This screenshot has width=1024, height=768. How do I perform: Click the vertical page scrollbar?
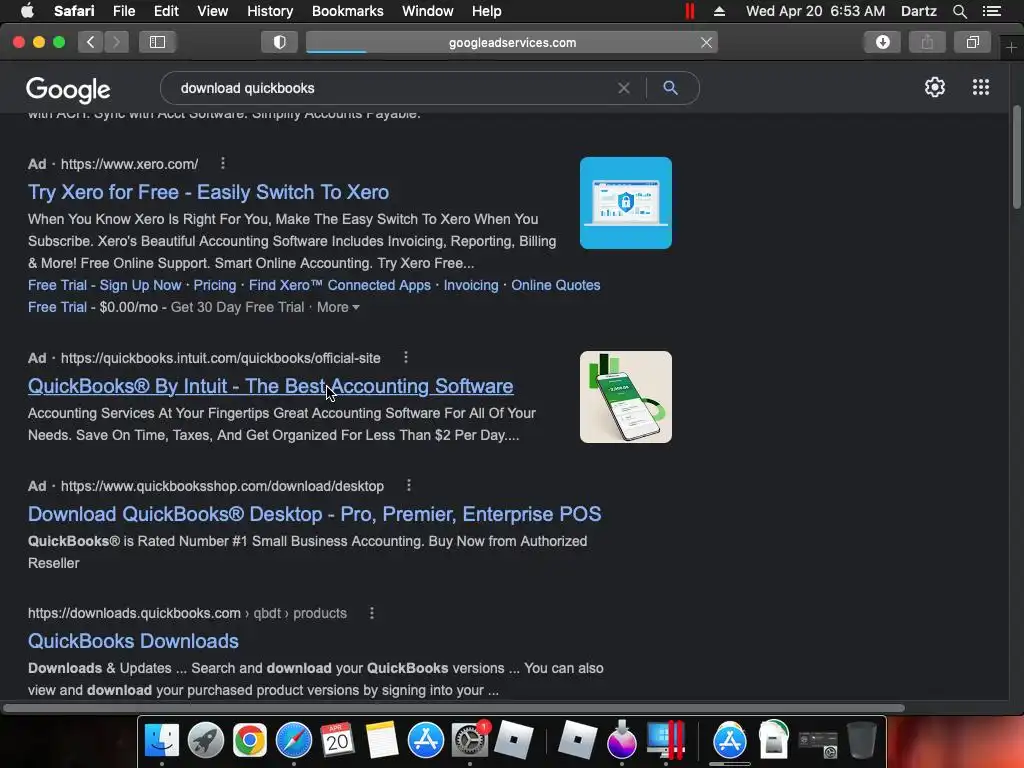(1016, 157)
